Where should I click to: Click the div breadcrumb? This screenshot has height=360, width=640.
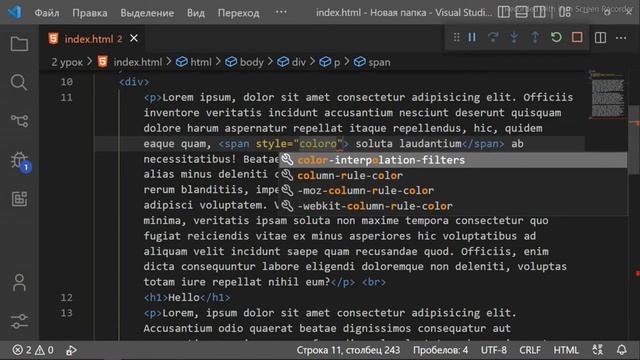(x=291, y=62)
